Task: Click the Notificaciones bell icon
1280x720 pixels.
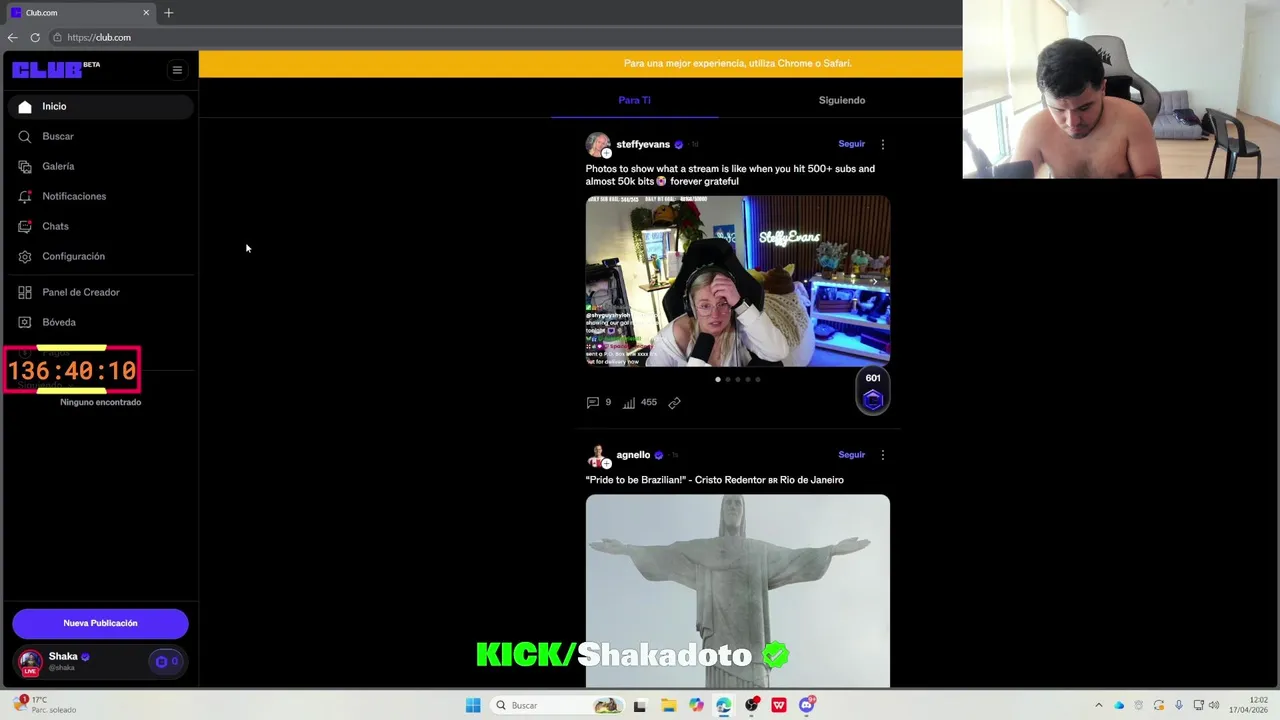Action: point(25,196)
